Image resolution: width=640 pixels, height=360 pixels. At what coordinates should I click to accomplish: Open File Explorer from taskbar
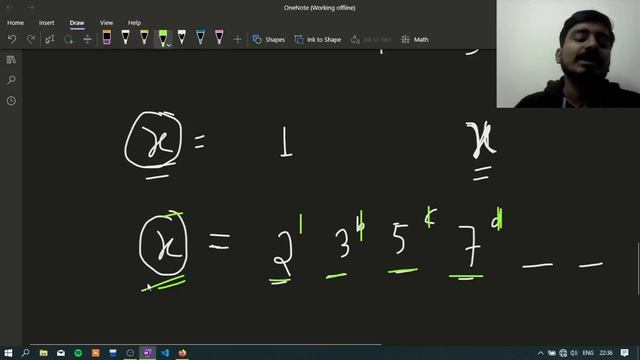(x=43, y=353)
